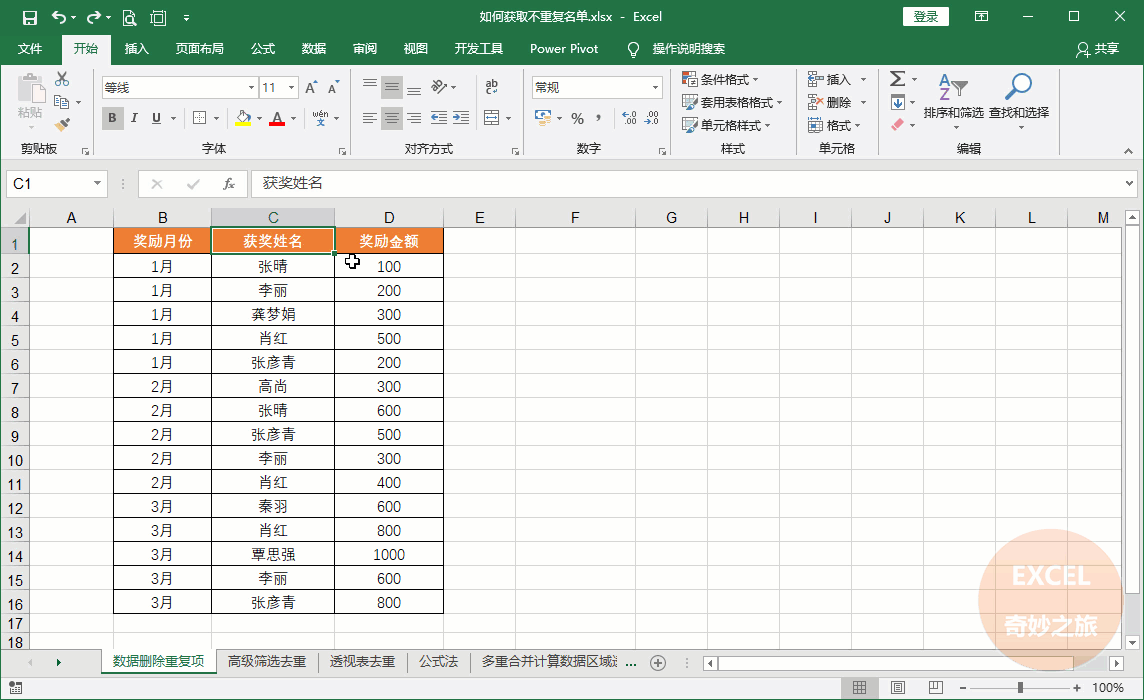Image resolution: width=1144 pixels, height=700 pixels.
Task: Click the Copy icon in clipboard group
Action: coord(61,102)
